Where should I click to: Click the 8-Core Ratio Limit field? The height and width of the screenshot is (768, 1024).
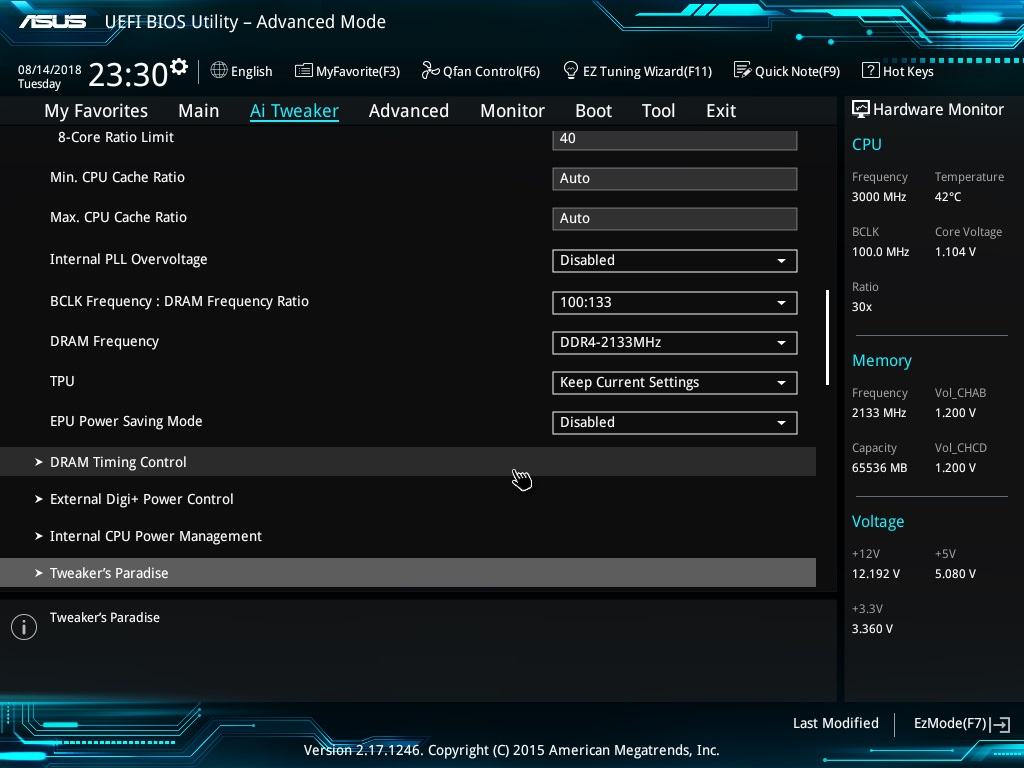coord(675,139)
